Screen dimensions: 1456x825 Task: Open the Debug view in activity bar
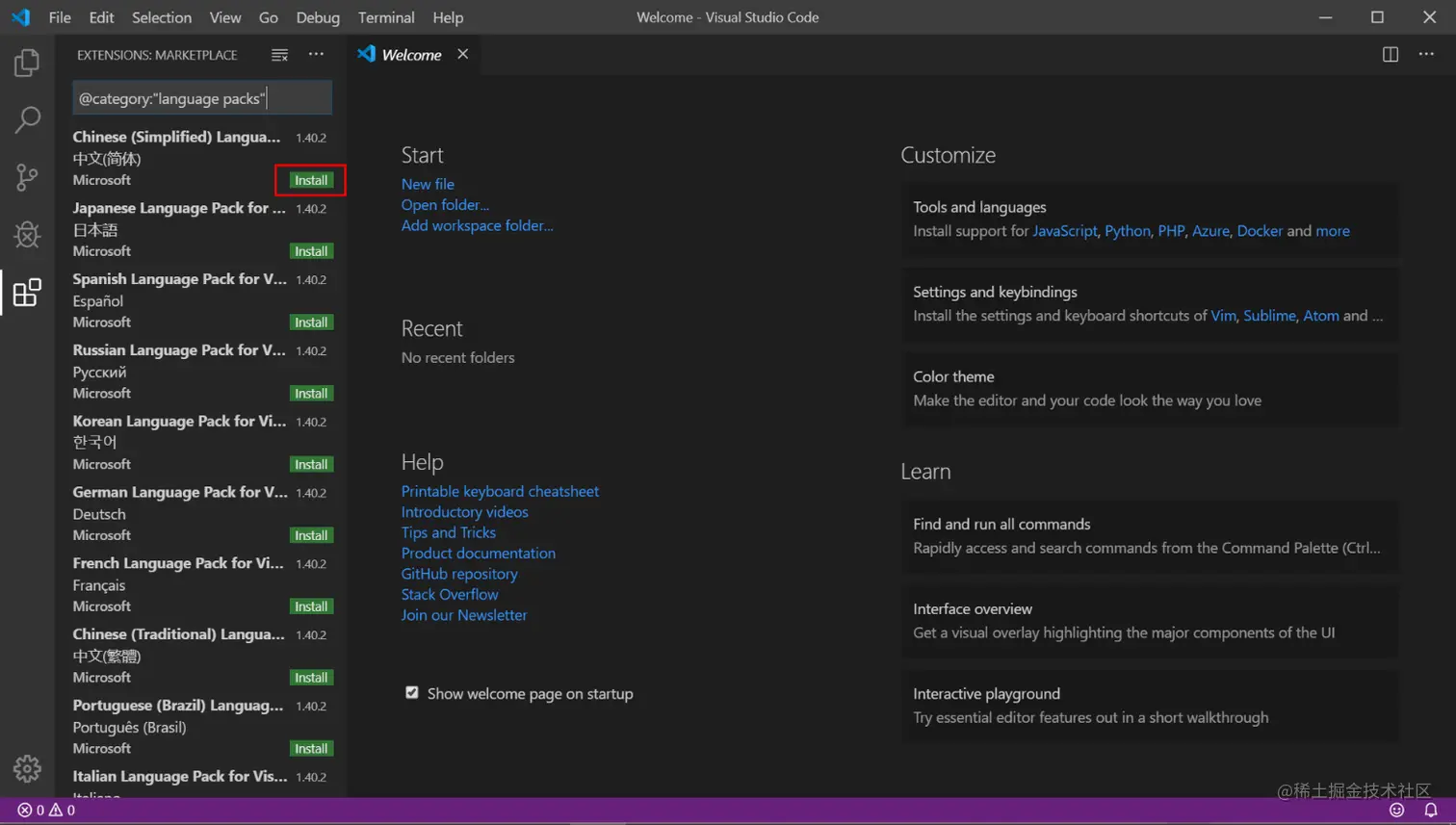27,235
